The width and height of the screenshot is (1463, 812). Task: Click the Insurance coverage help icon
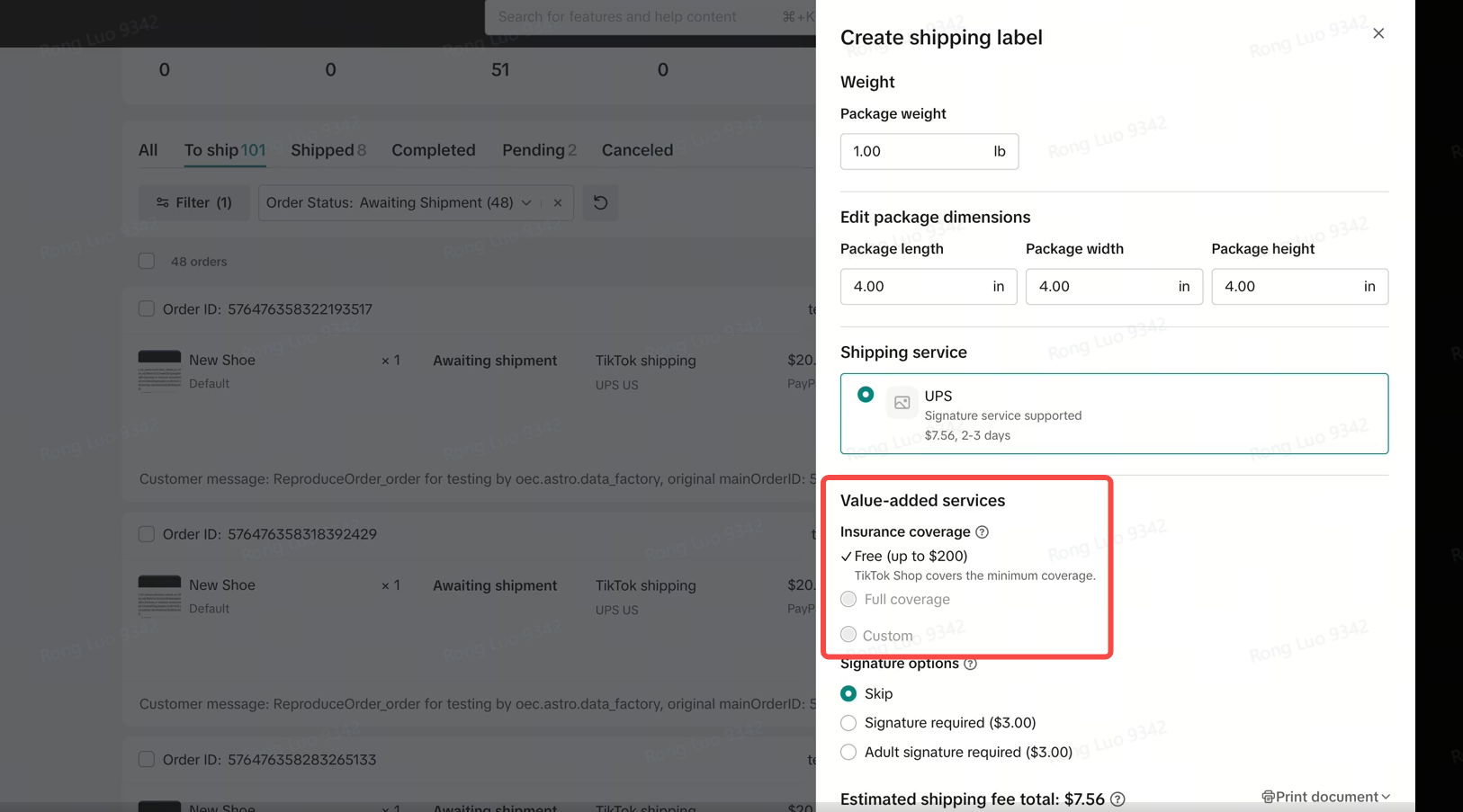982,532
